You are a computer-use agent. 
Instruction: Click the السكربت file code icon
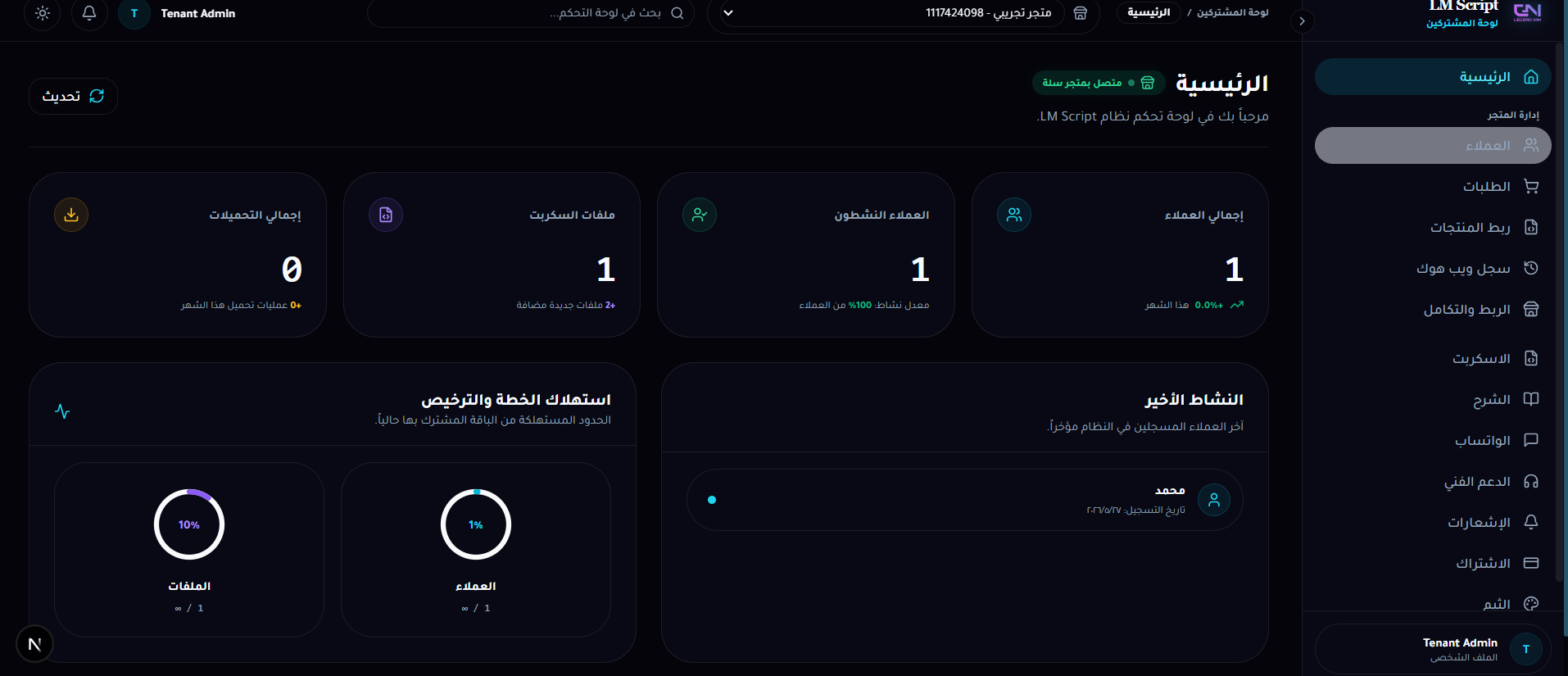pos(1531,358)
